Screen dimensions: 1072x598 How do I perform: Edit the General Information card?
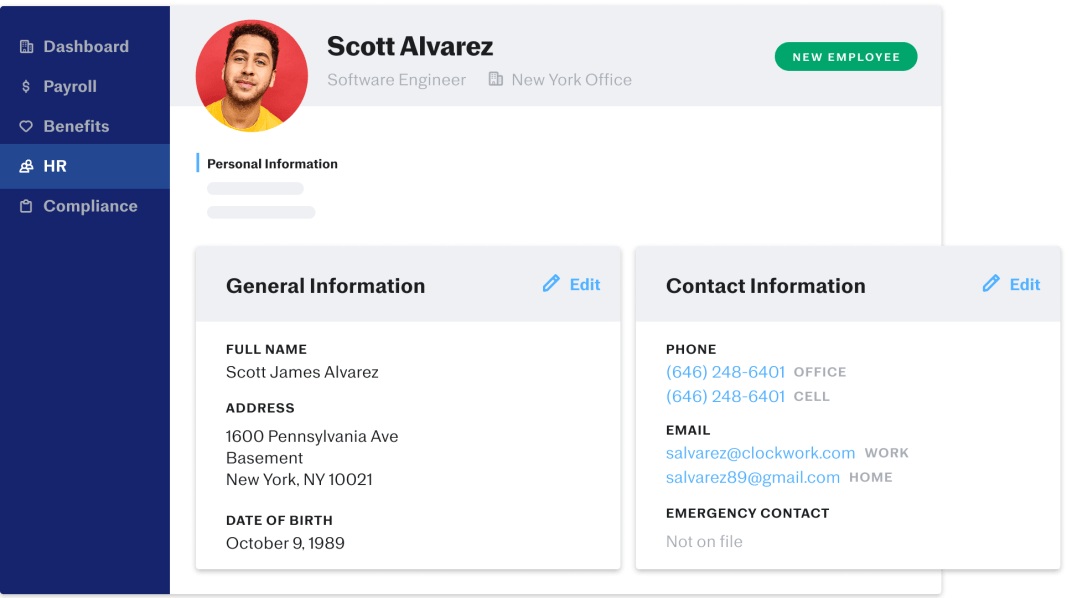[x=584, y=285]
